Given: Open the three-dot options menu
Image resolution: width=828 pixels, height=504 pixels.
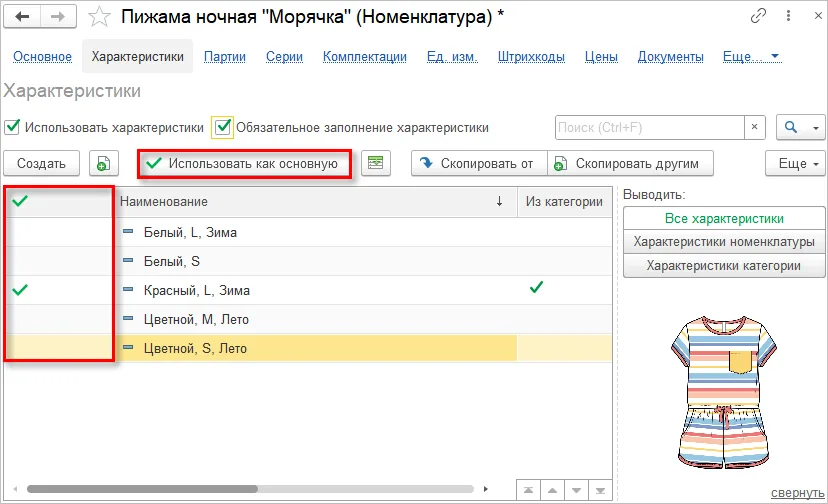Looking at the screenshot, I should tap(788, 16).
